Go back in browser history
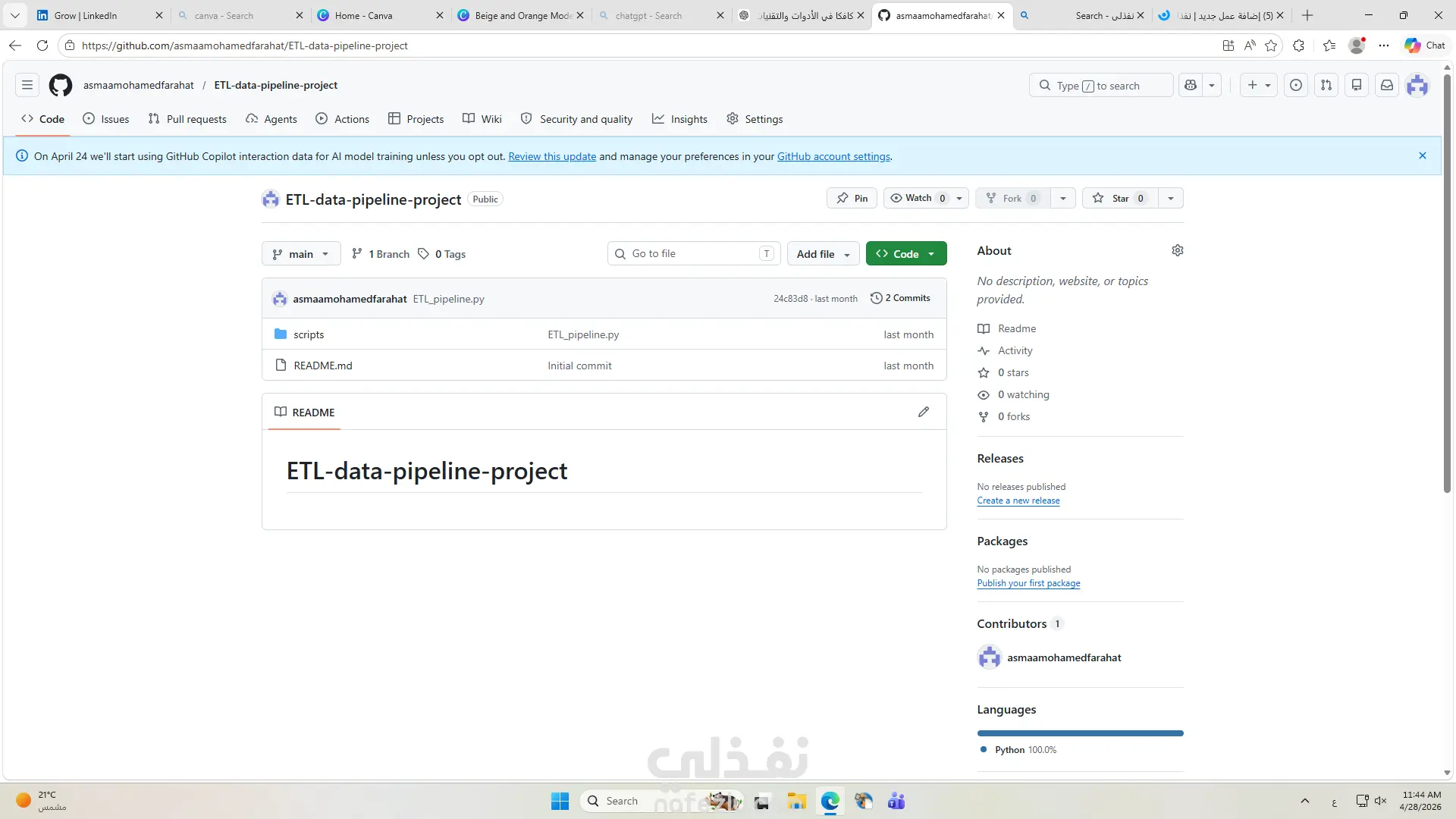Viewport: 1456px width, 819px height. (x=15, y=45)
